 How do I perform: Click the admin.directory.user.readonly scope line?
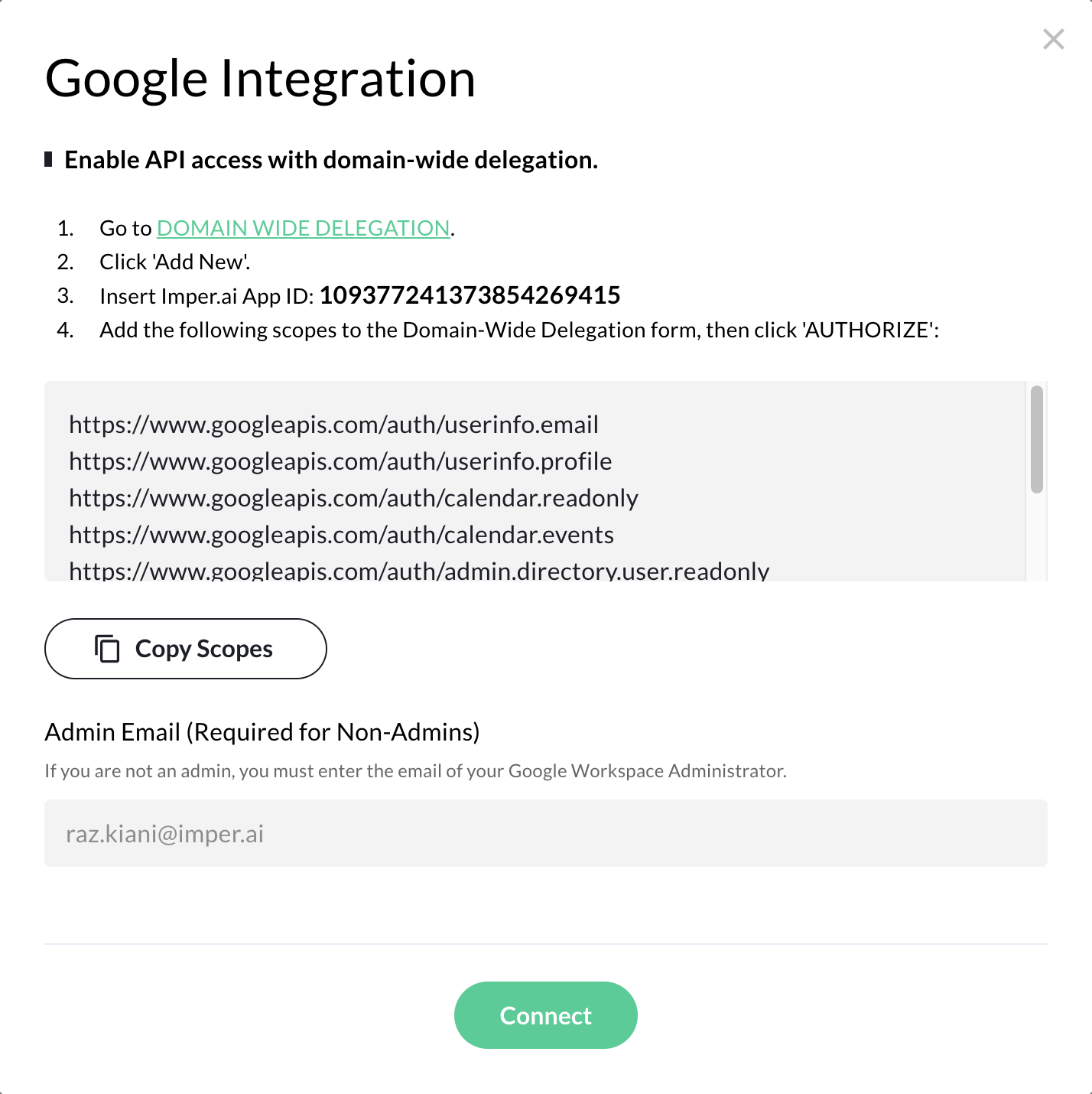tap(419, 571)
